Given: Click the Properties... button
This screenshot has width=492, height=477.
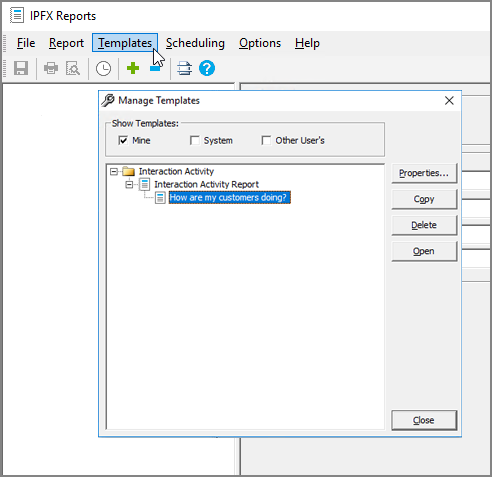Looking at the screenshot, I should pos(424,173).
